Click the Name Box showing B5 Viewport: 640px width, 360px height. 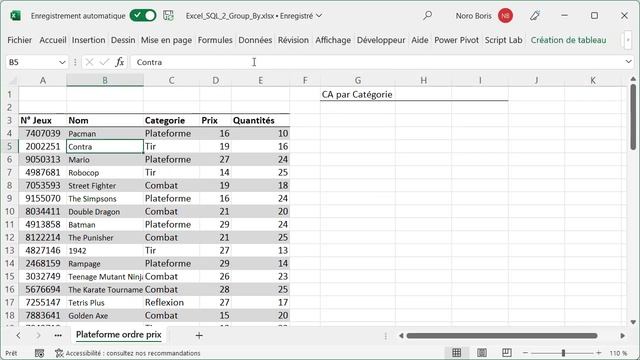32,62
